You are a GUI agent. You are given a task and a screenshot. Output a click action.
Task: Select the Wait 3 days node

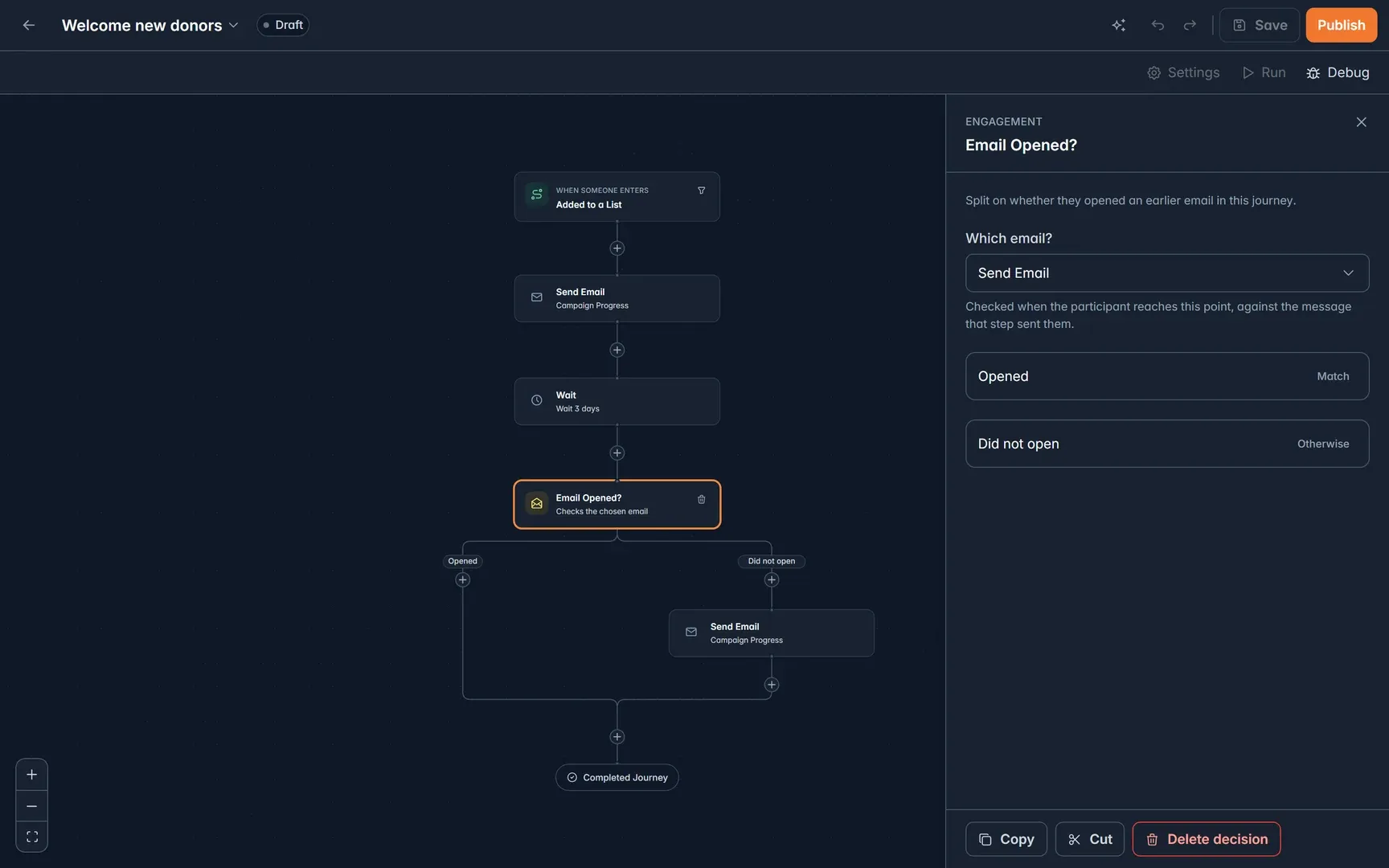617,401
